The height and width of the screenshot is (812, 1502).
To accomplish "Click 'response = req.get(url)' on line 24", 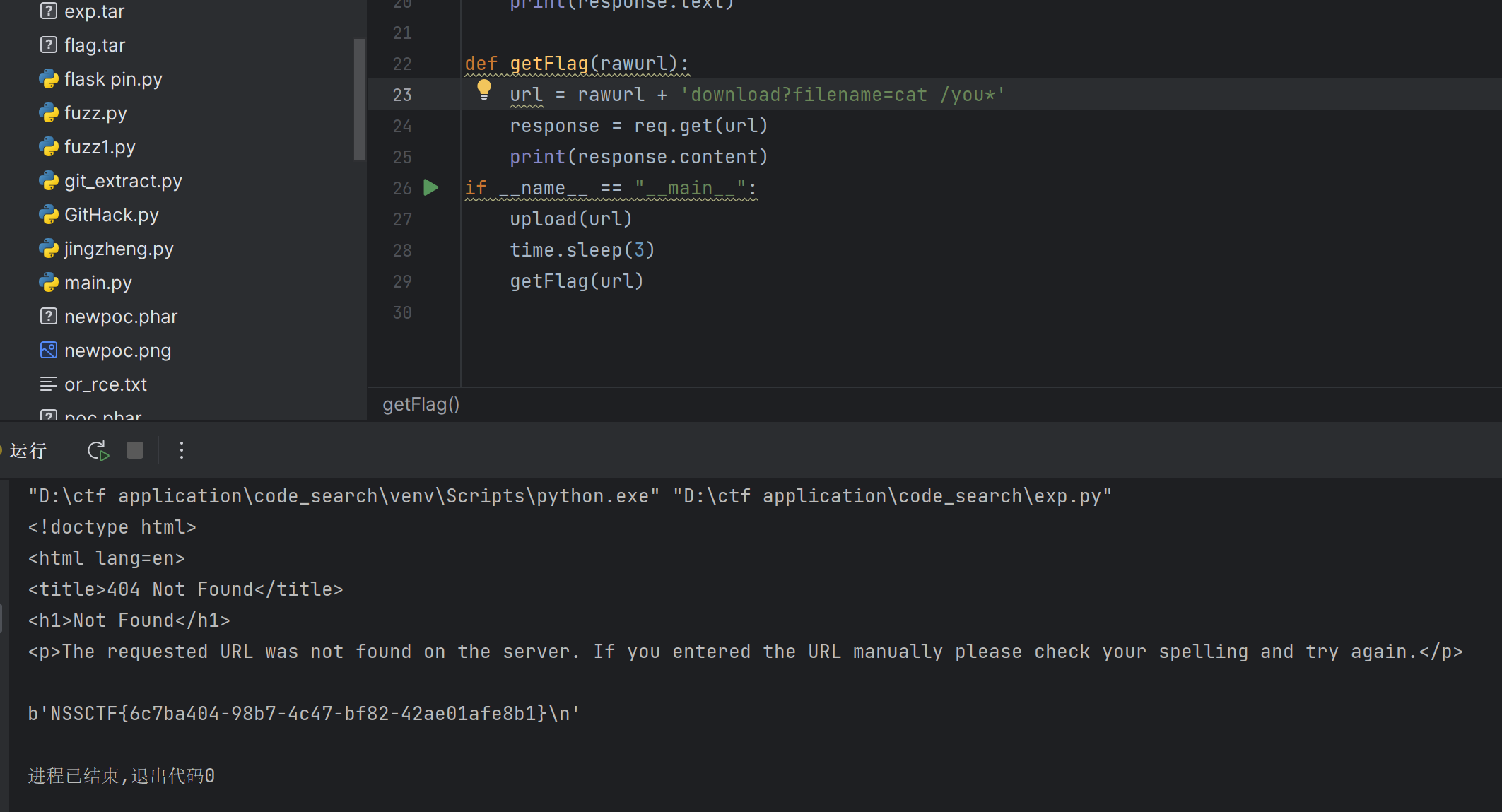I will tap(639, 126).
